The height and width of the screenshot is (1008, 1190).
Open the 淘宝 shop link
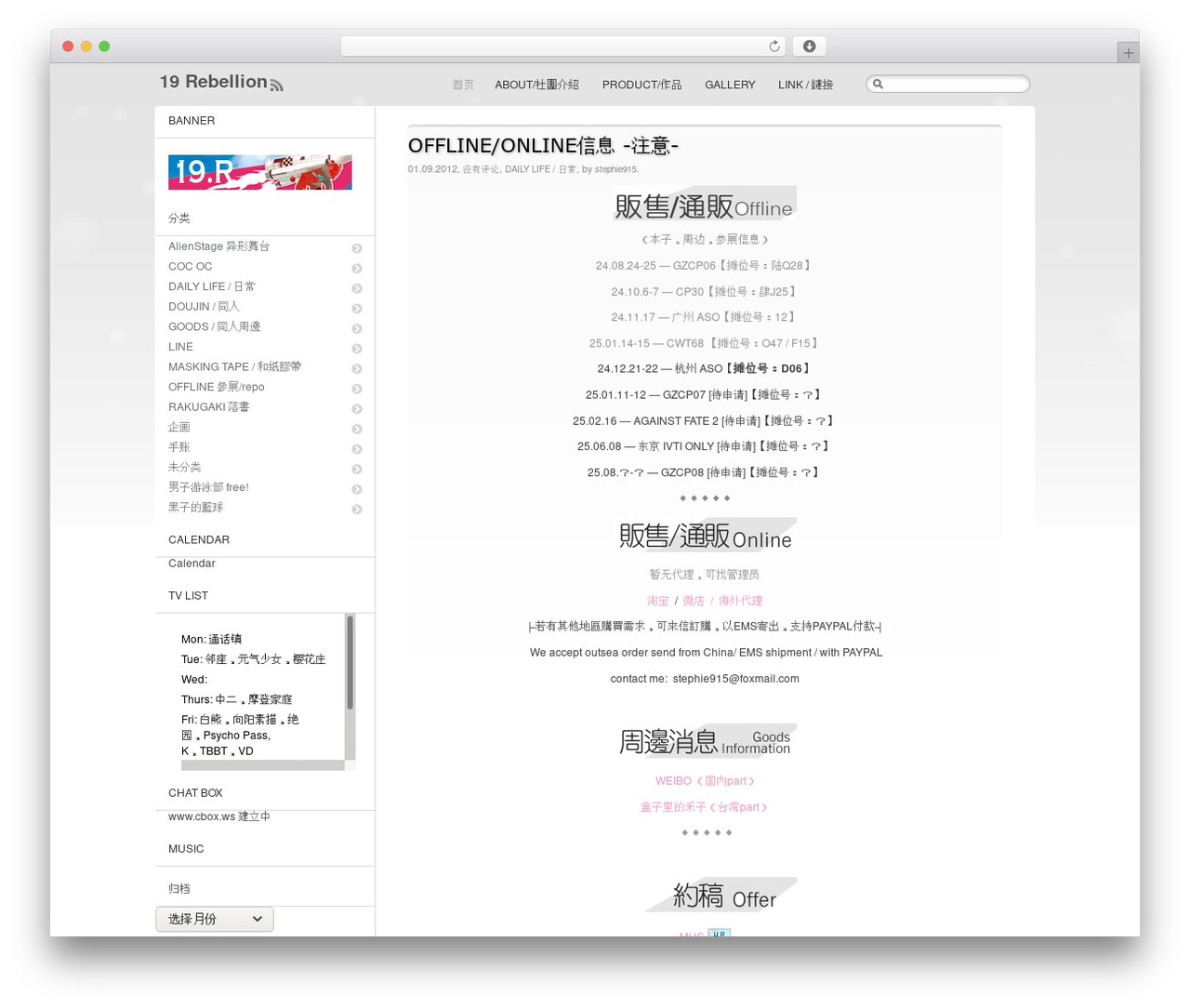click(x=658, y=601)
